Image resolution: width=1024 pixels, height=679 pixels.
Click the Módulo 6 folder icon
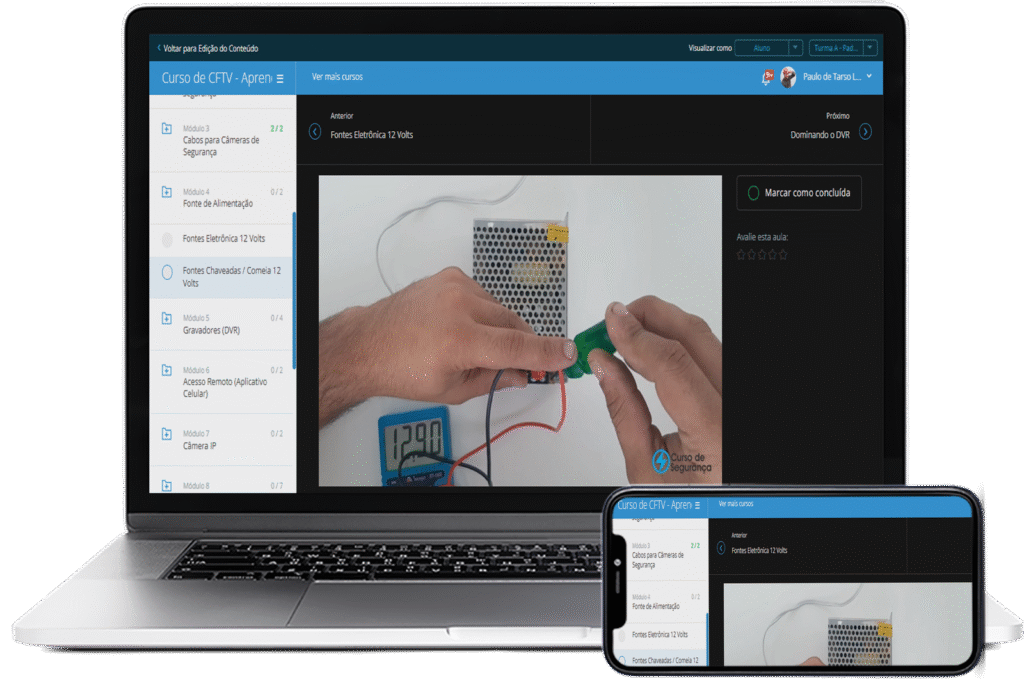[x=167, y=370]
